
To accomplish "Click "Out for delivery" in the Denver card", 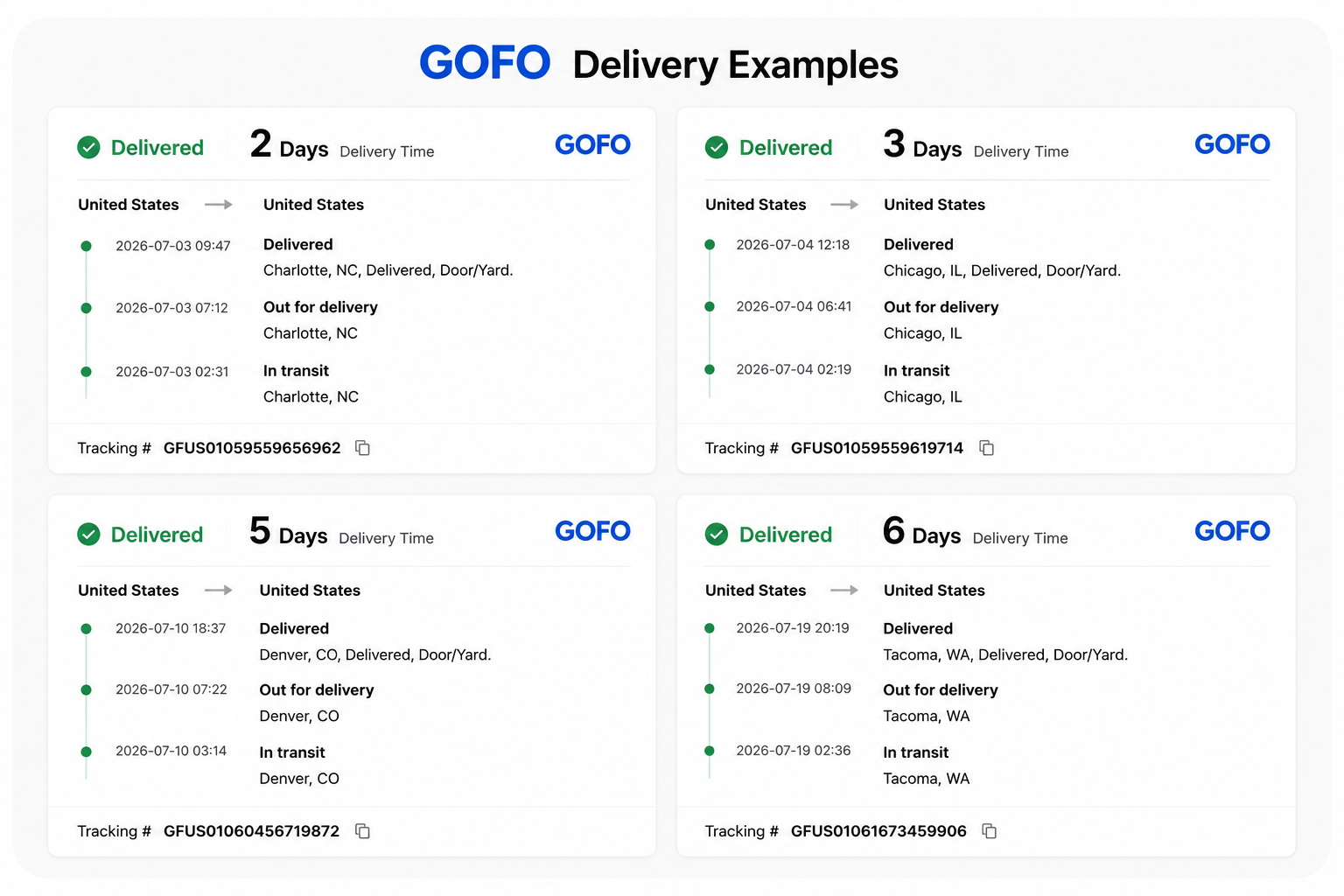I will [317, 689].
